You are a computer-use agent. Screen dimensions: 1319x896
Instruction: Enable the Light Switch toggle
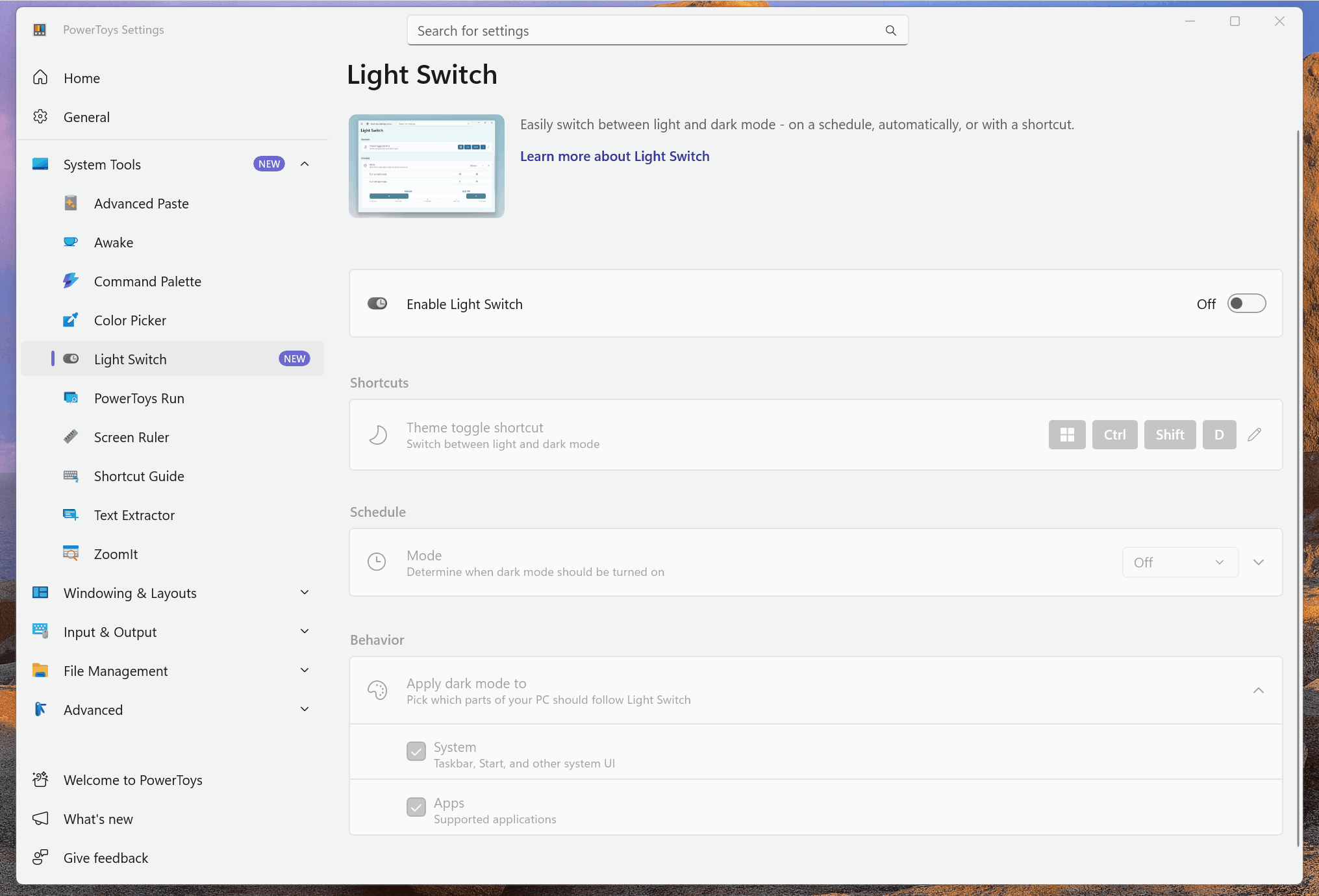click(x=1246, y=303)
